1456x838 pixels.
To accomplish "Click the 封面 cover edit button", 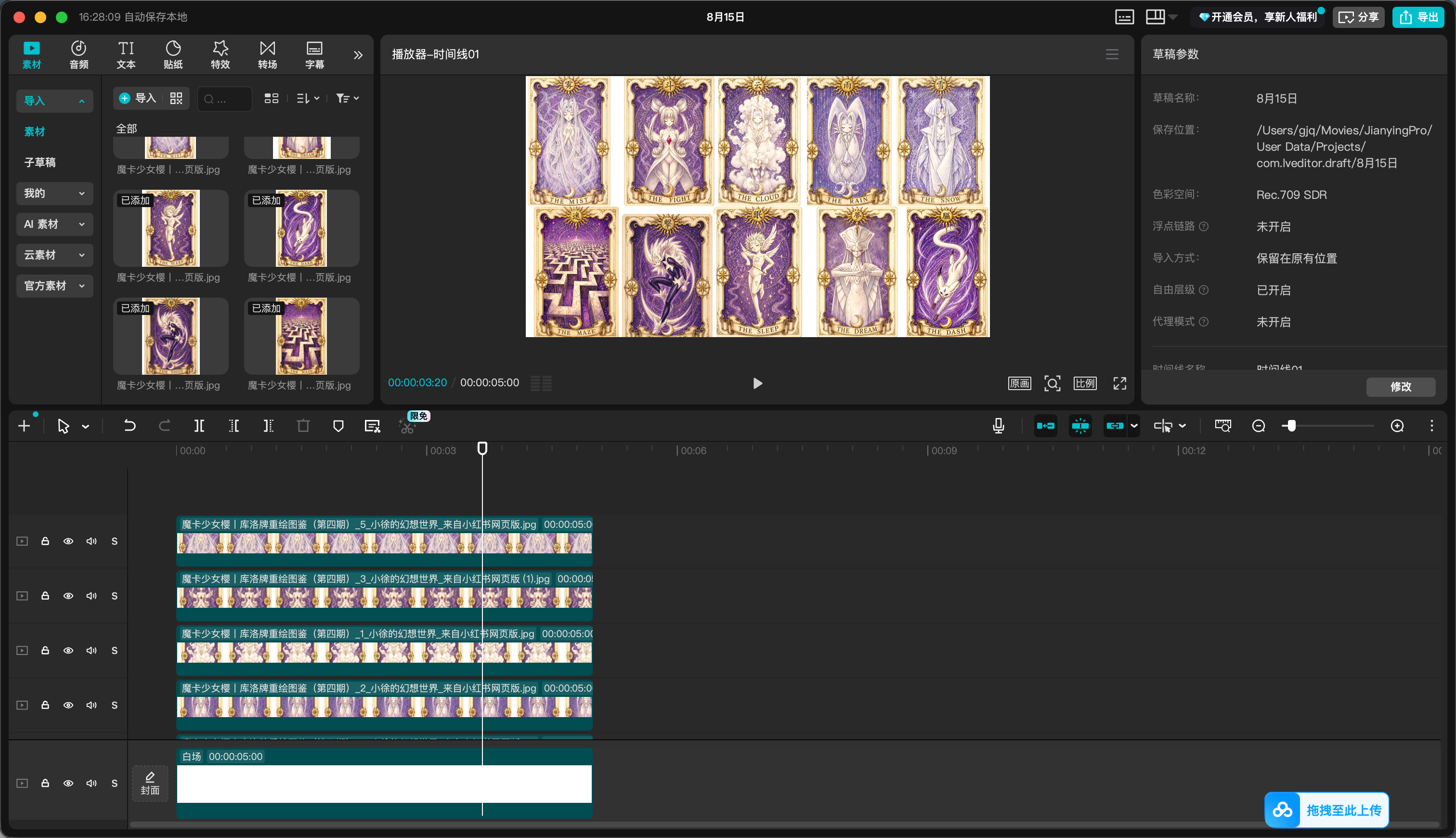I will click(x=150, y=783).
